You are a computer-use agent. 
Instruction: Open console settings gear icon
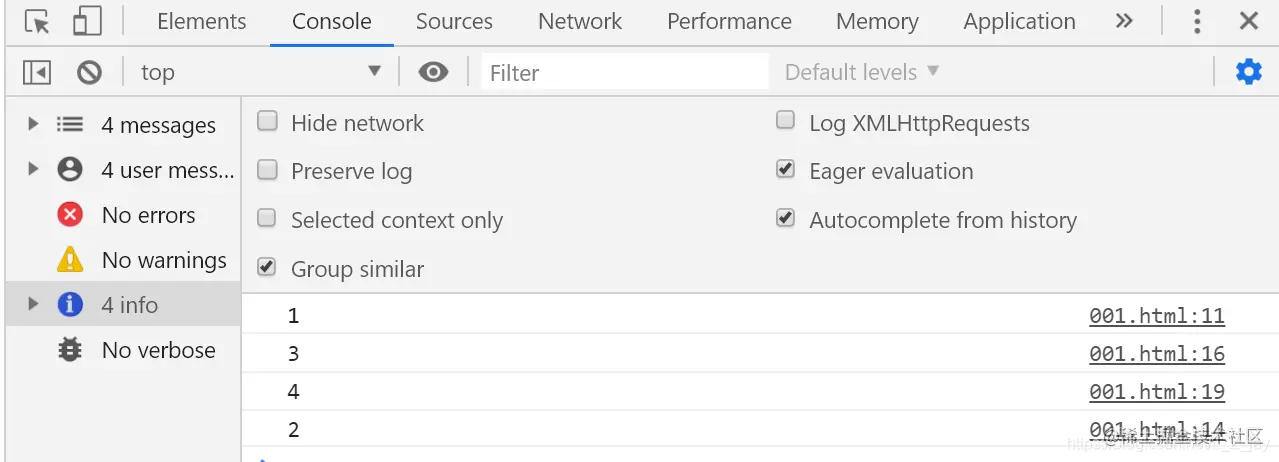pos(1249,72)
